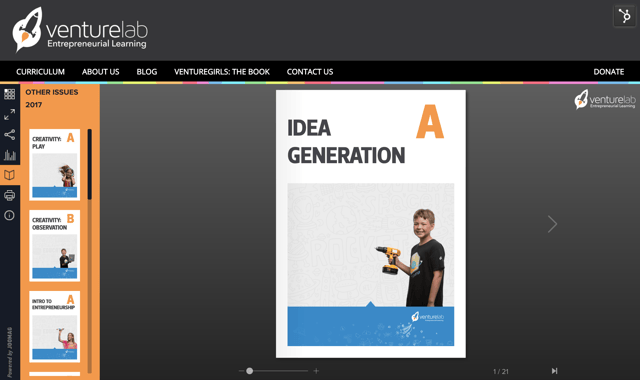Screen dimensions: 640x380
Task: Open the Intro to Entrepreneurship issue thumbnail
Action: [x=55, y=327]
